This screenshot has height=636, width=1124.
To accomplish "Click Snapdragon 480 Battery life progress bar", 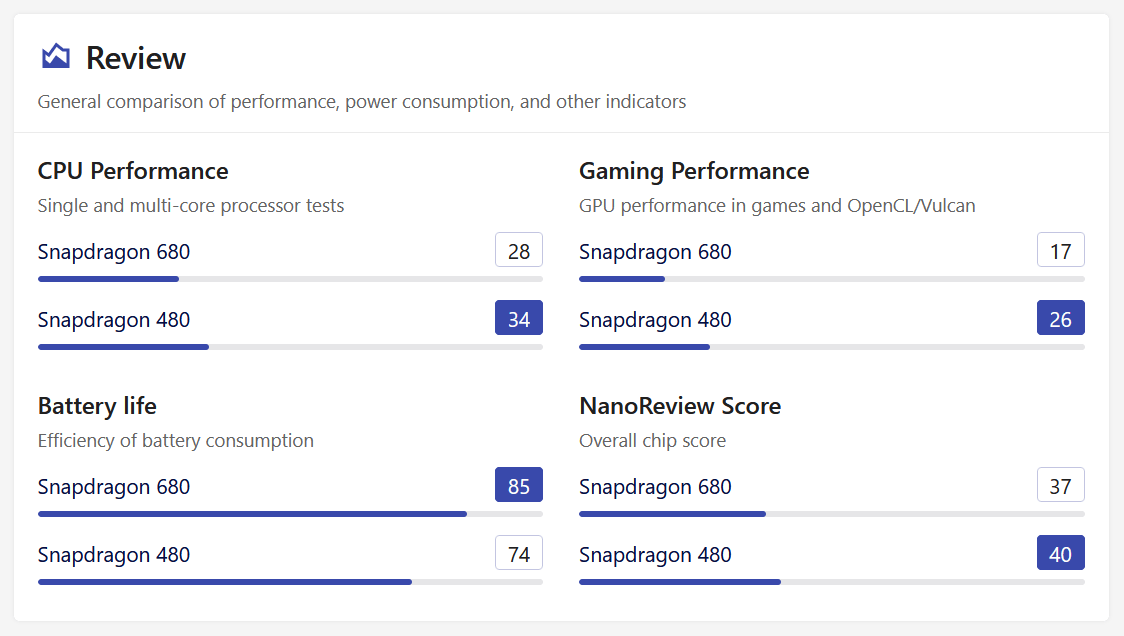I will (290, 582).
